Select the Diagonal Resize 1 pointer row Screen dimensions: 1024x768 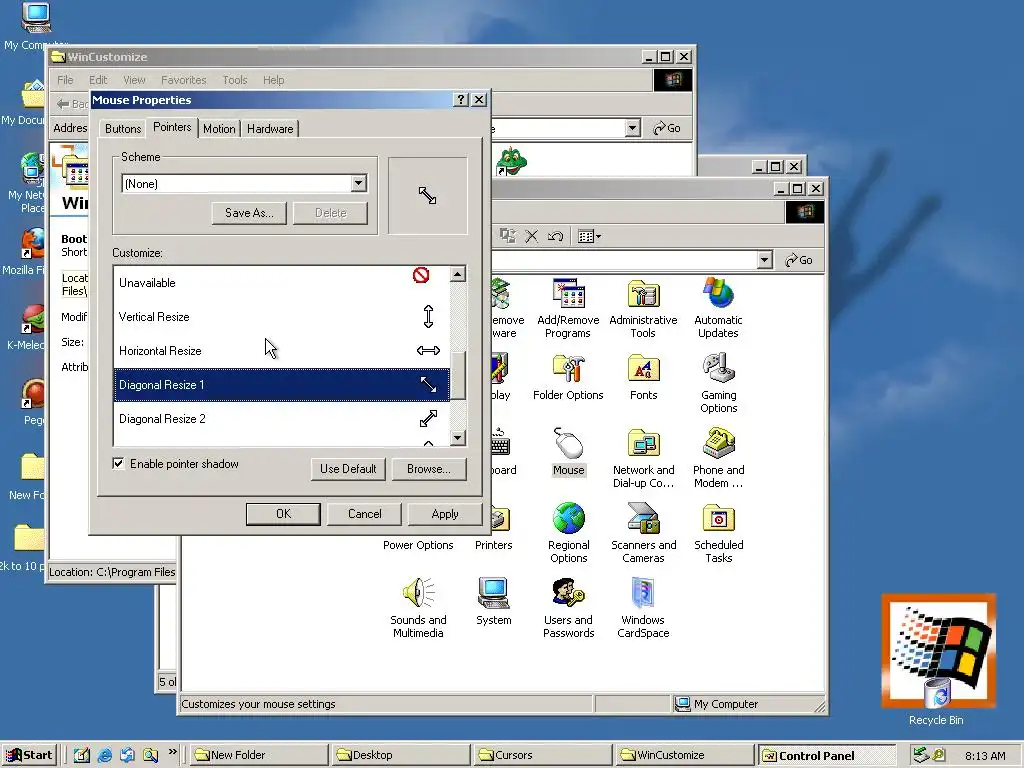tap(281, 385)
